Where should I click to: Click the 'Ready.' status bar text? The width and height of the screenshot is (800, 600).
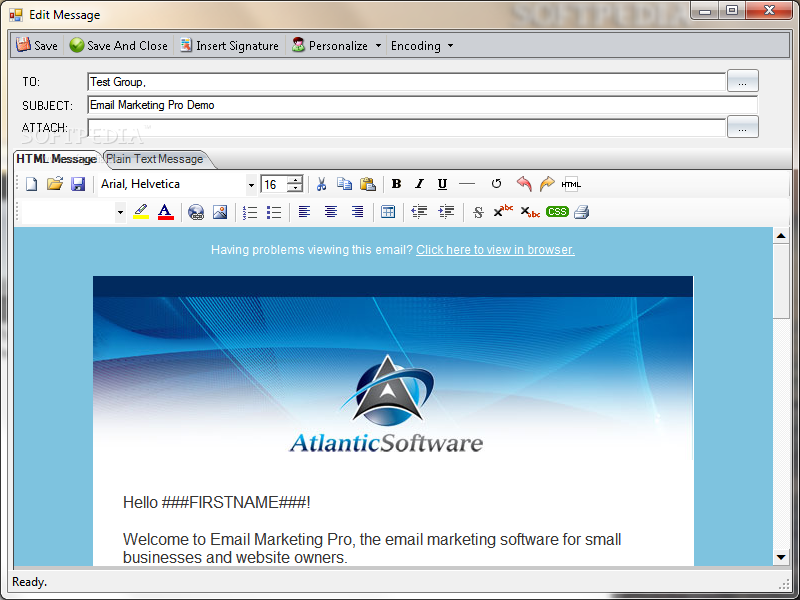[29, 582]
